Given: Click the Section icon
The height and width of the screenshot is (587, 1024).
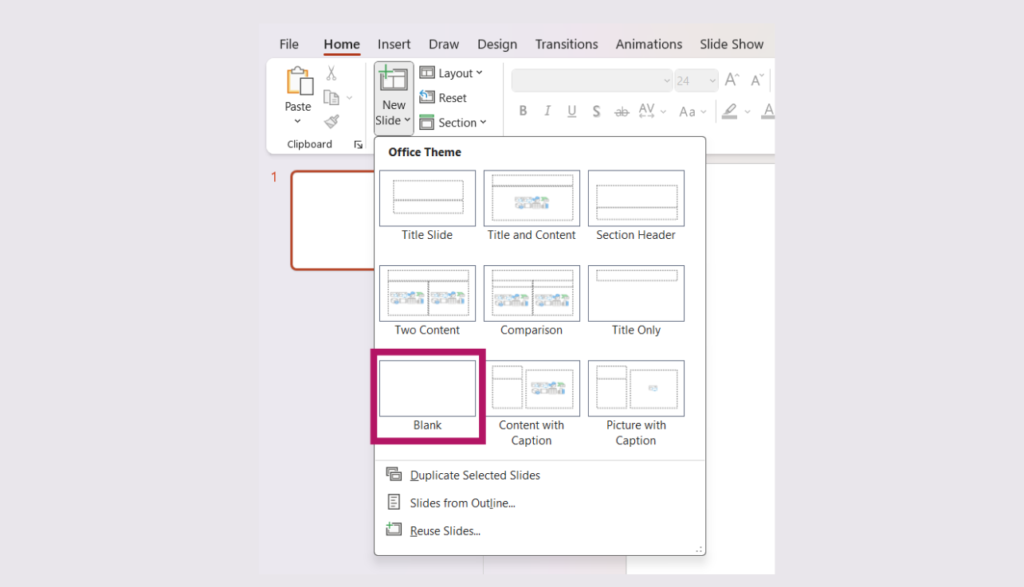Looking at the screenshot, I should pos(427,122).
